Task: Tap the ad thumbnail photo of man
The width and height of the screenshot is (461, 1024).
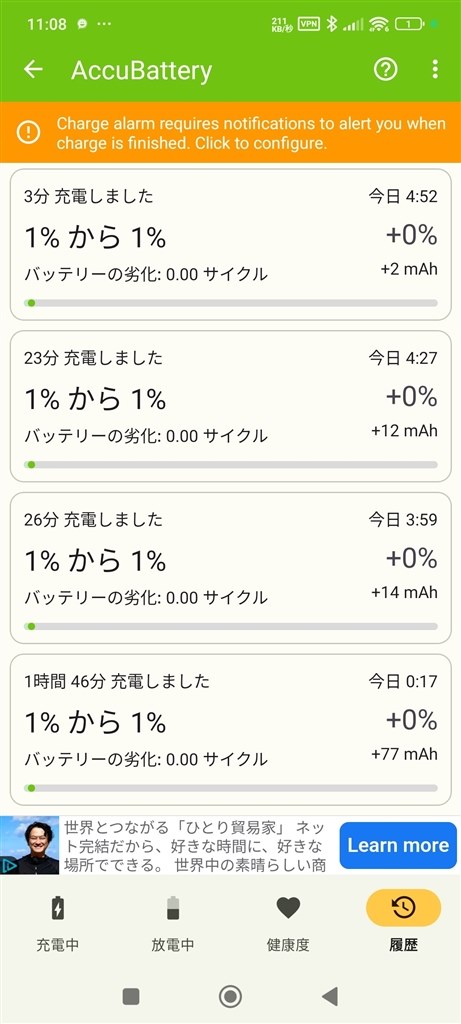Action: pyautogui.click(x=30, y=845)
